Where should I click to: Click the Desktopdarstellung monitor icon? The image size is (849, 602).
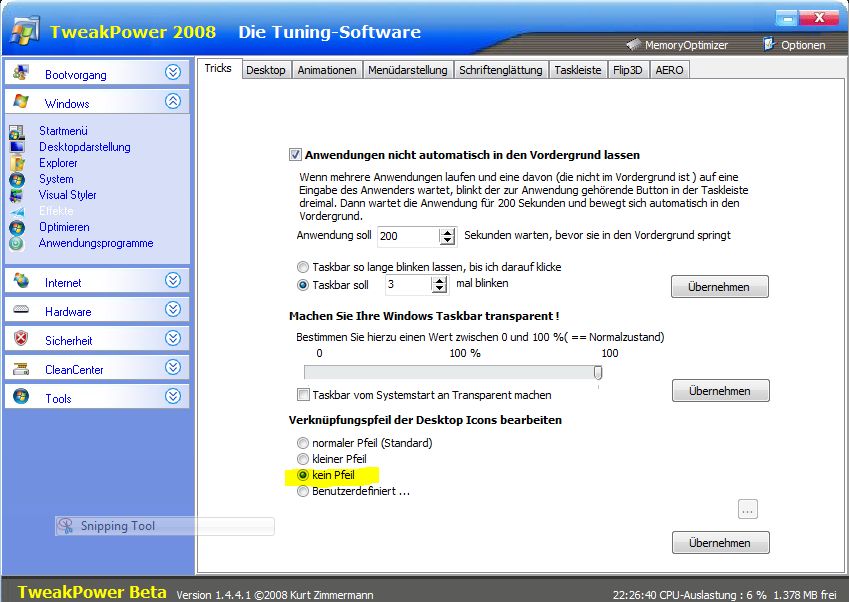[x=17, y=147]
